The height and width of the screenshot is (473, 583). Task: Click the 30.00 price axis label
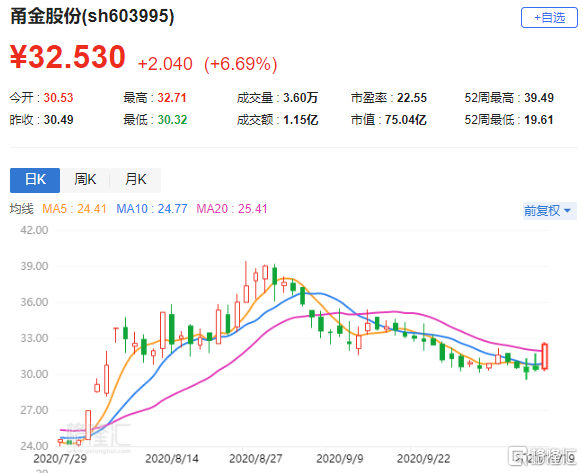pyautogui.click(x=34, y=374)
